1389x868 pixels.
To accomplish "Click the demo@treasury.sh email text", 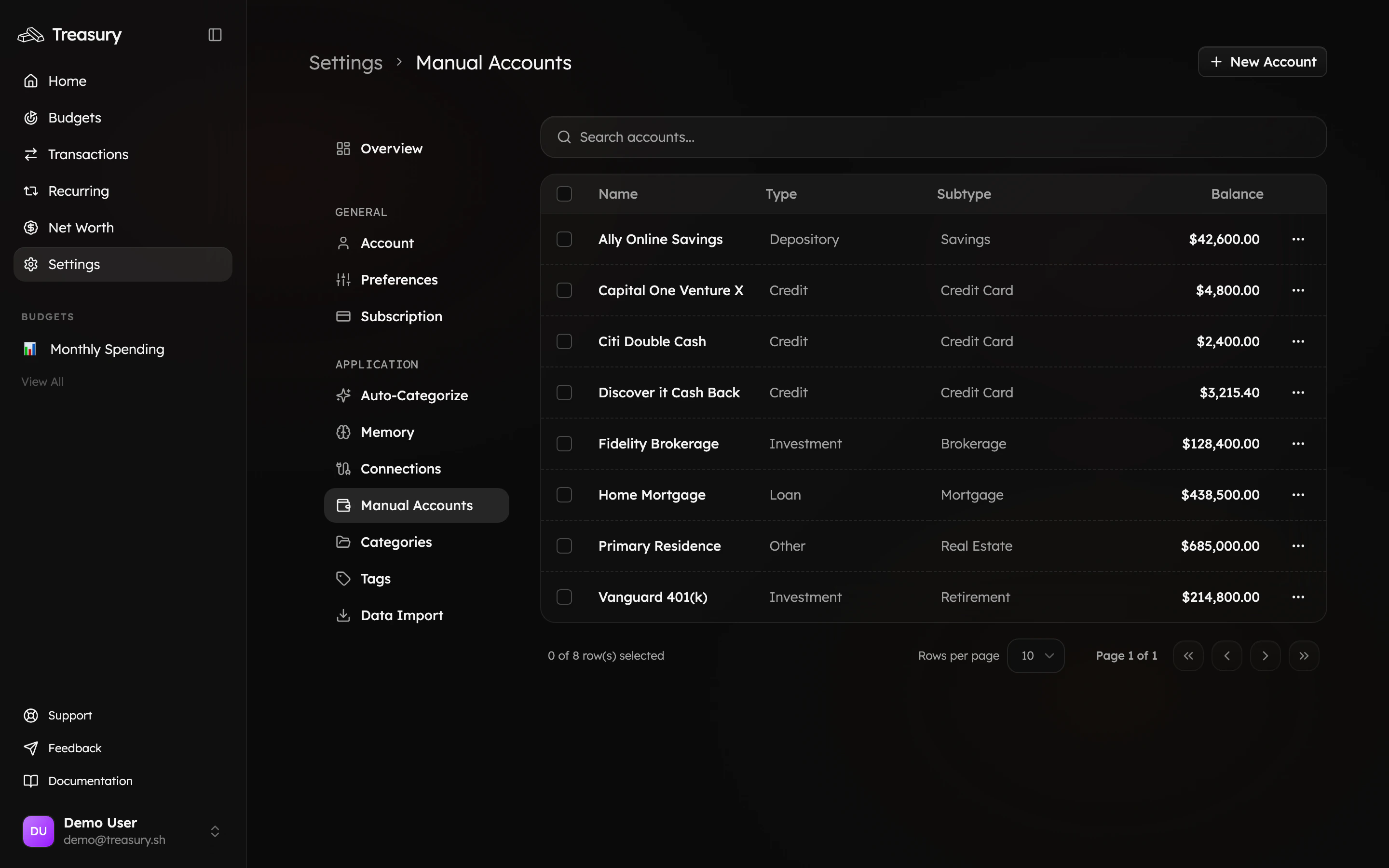I will 114,840.
